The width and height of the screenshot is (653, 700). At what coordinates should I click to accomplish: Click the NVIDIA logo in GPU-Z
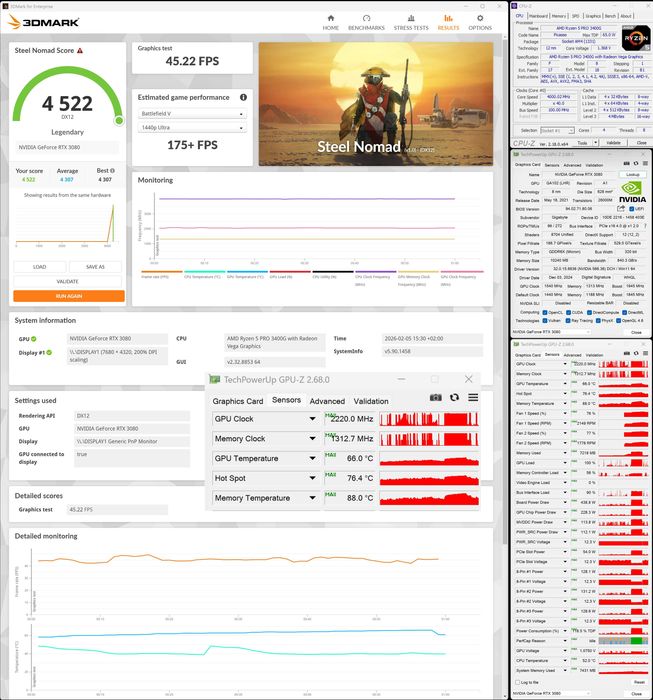pos(632,192)
